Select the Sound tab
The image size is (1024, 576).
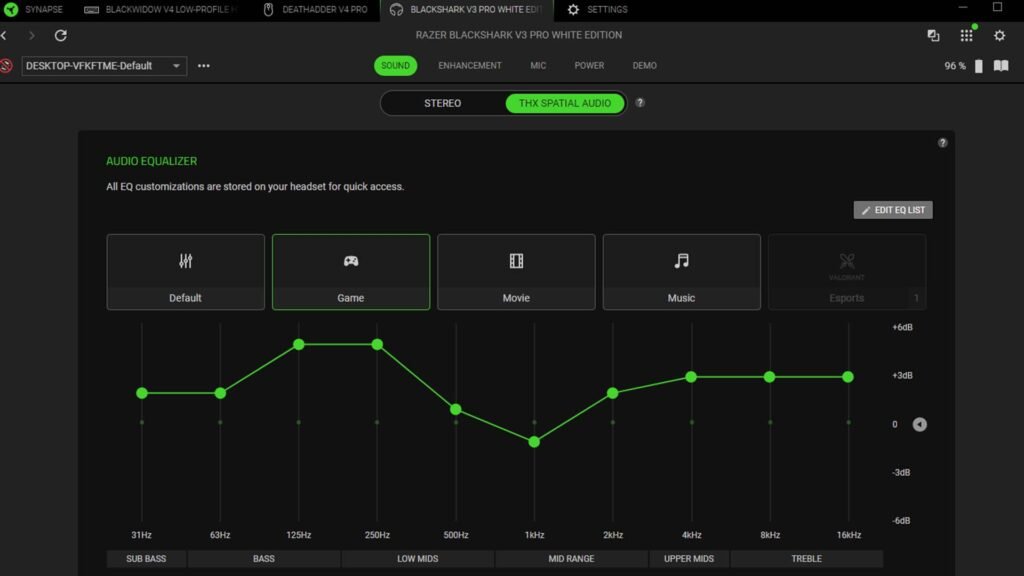395,65
